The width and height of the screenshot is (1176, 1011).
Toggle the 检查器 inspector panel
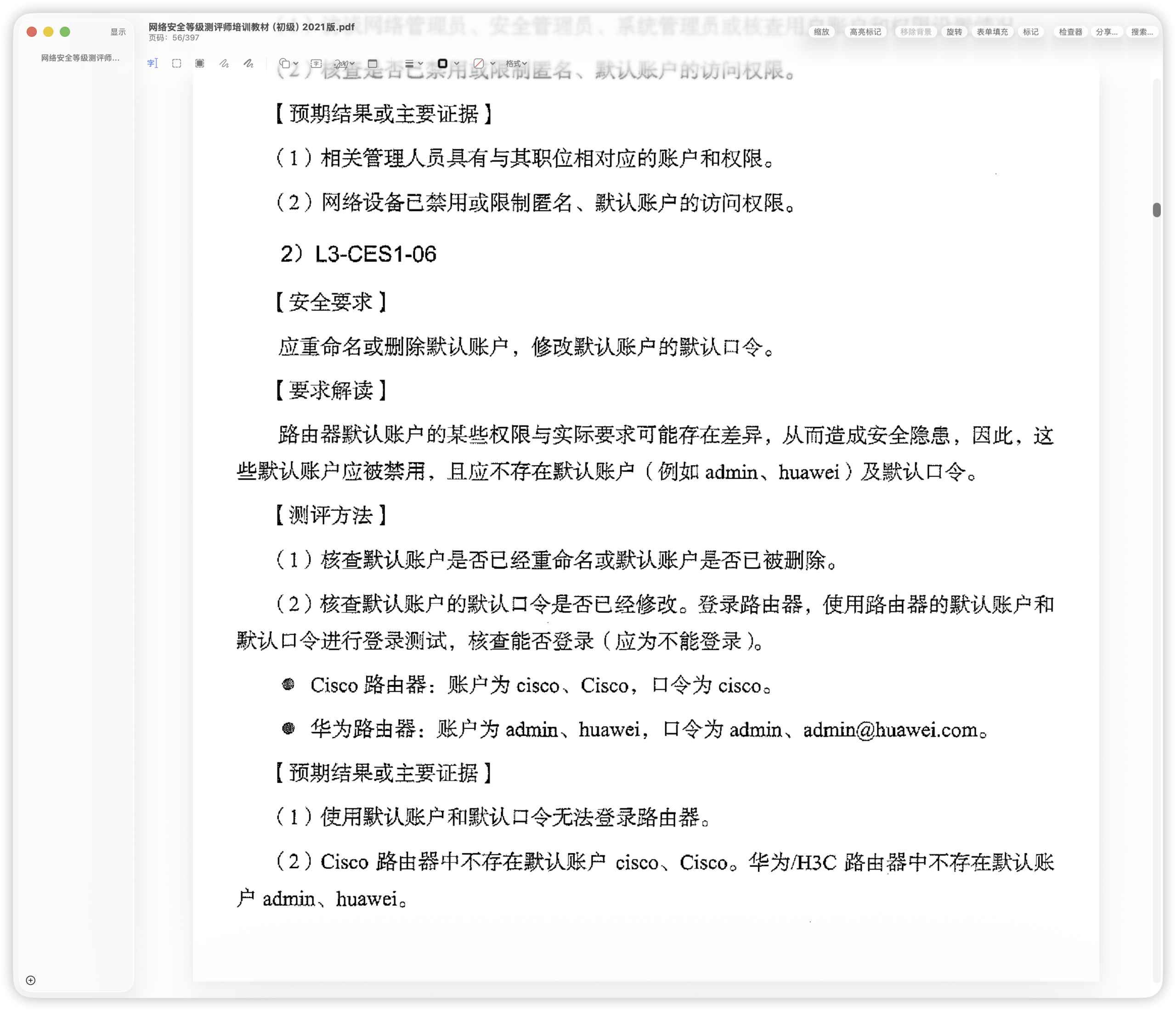(1070, 32)
